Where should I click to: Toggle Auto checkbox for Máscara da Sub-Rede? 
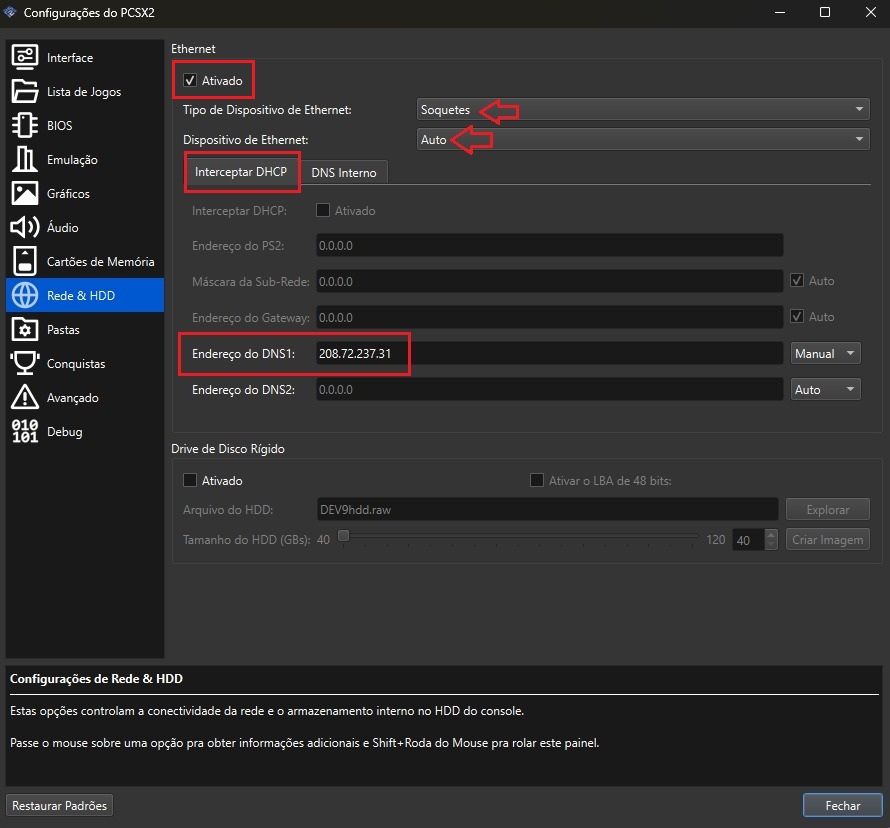[x=797, y=281]
